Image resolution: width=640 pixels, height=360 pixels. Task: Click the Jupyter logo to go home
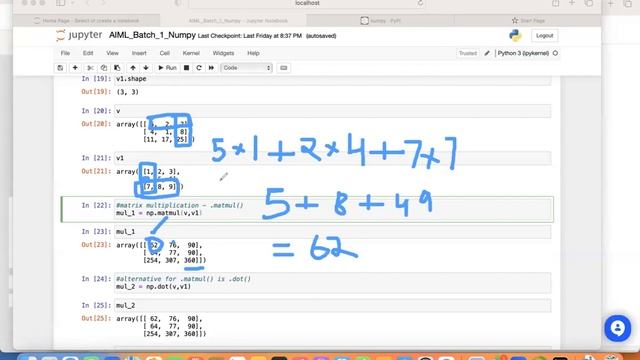click(x=79, y=36)
